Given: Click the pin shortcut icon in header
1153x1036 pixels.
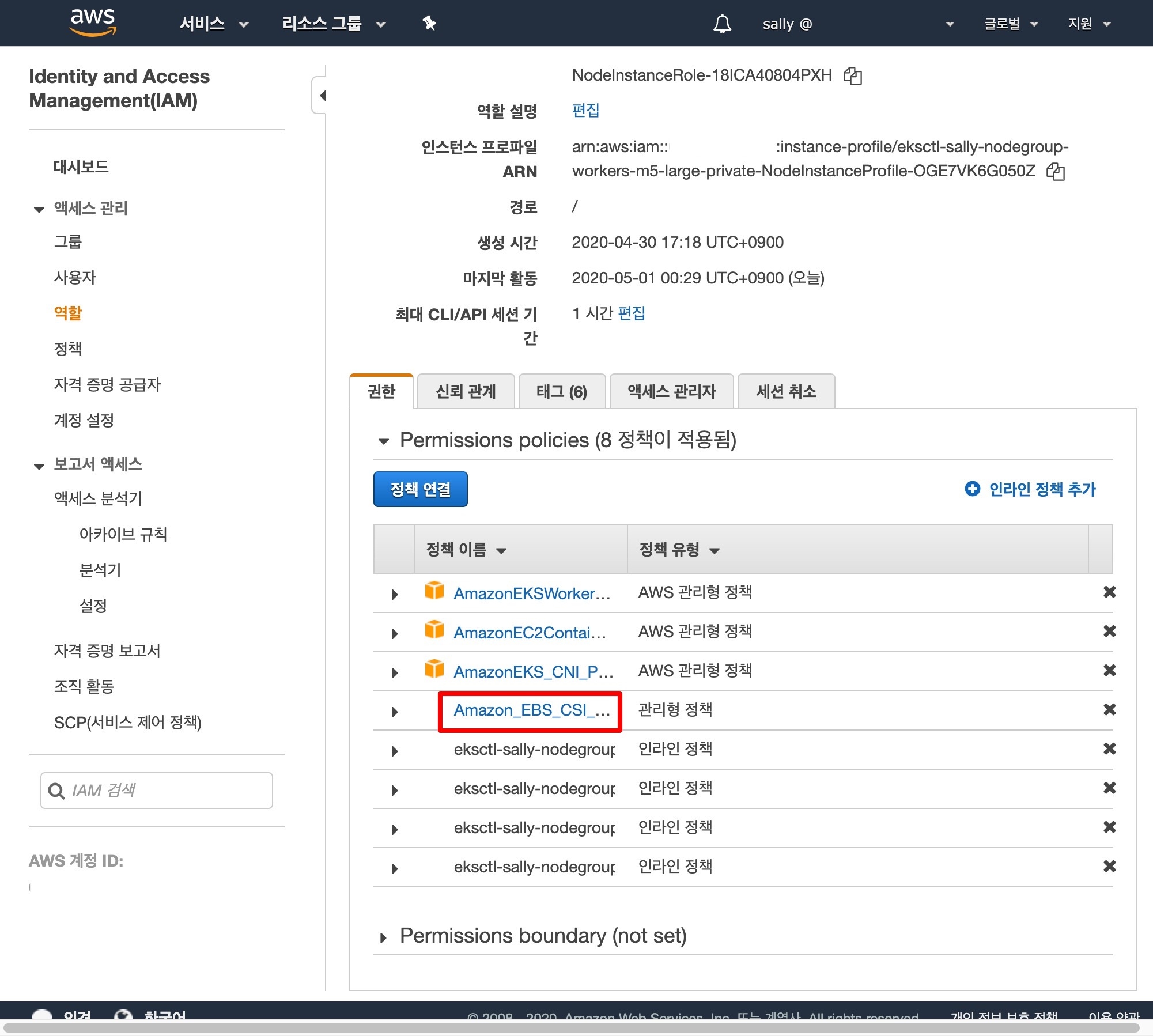Looking at the screenshot, I should (429, 24).
